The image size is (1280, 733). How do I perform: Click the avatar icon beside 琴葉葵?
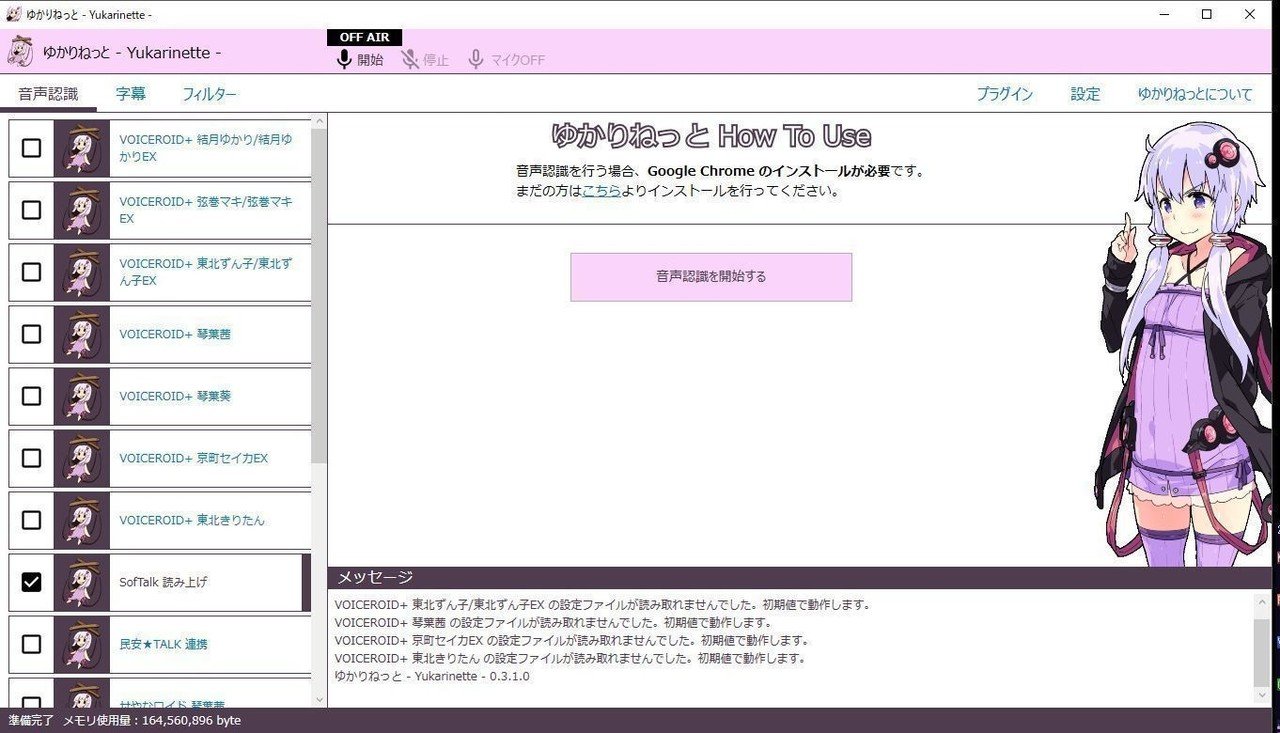pyautogui.click(x=83, y=396)
